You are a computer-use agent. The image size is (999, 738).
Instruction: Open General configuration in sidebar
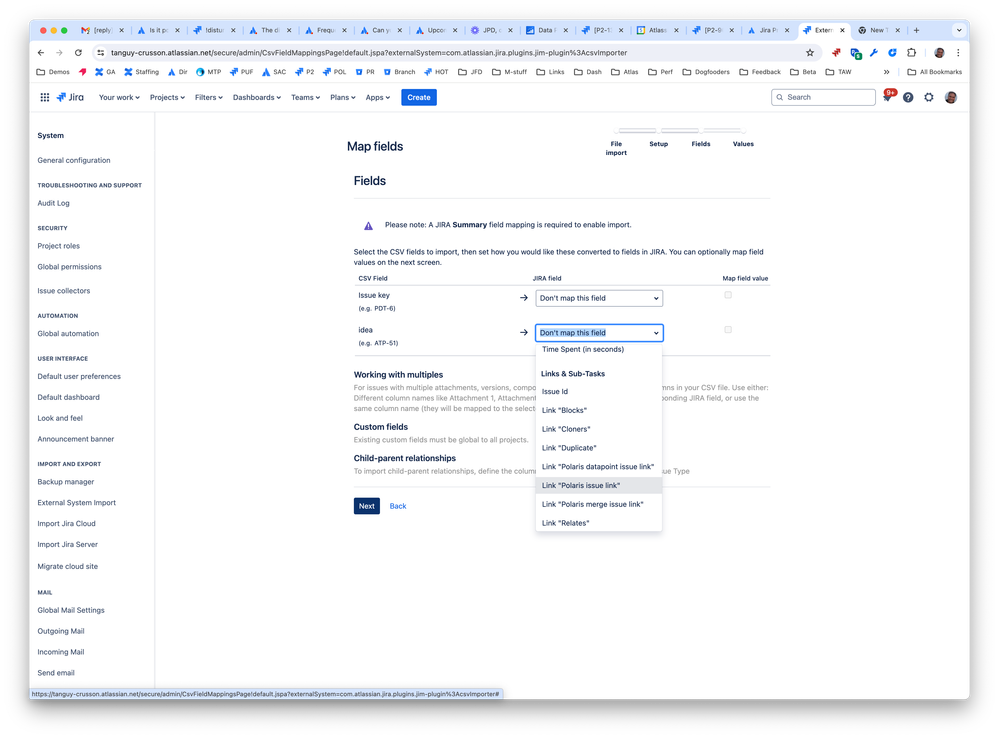click(73, 161)
